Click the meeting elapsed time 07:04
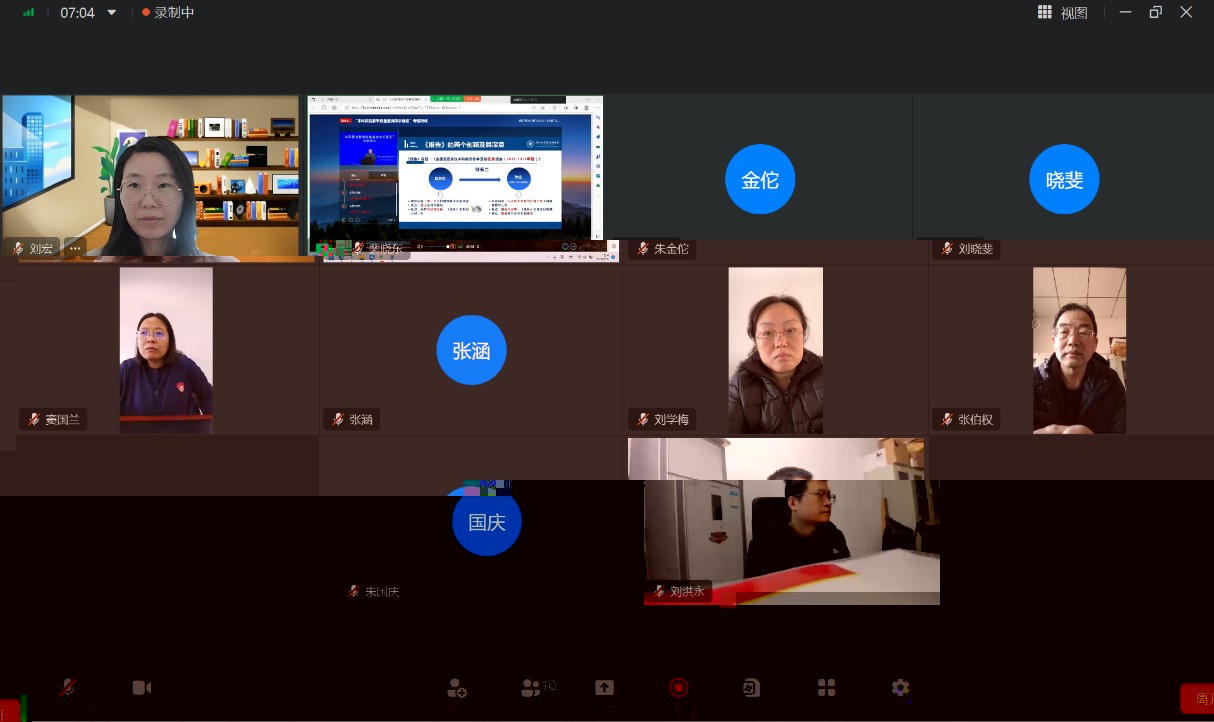The width and height of the screenshot is (1214, 722). [x=77, y=13]
